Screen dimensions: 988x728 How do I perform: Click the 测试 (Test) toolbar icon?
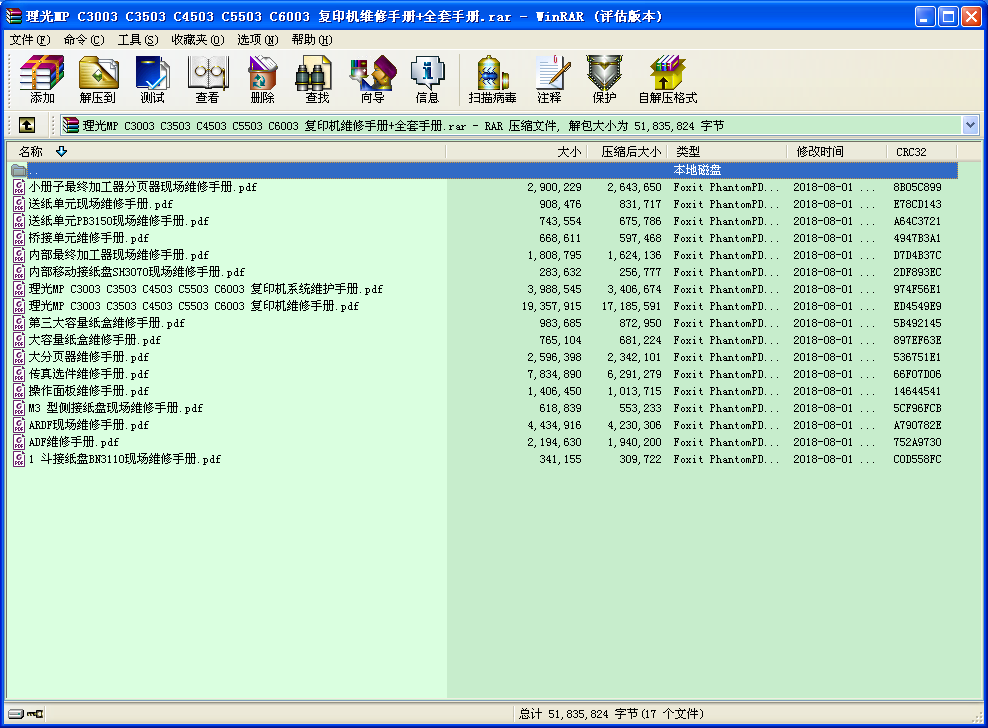point(152,79)
